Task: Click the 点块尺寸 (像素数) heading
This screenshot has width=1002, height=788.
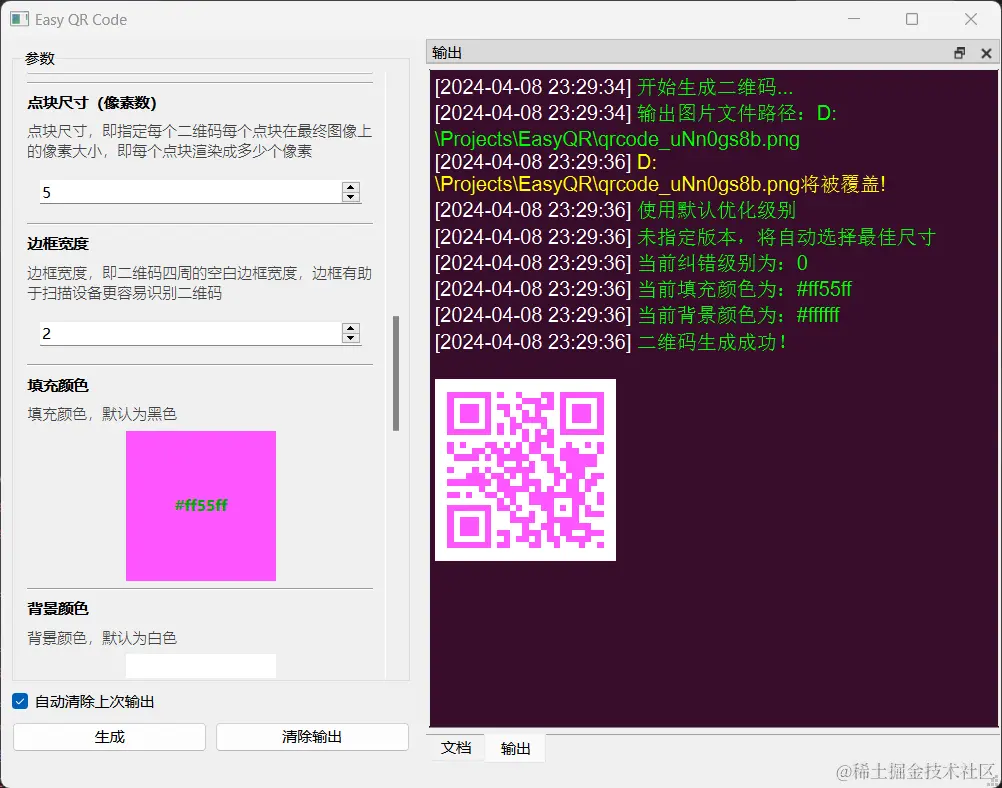Action: pyautogui.click(x=91, y=103)
